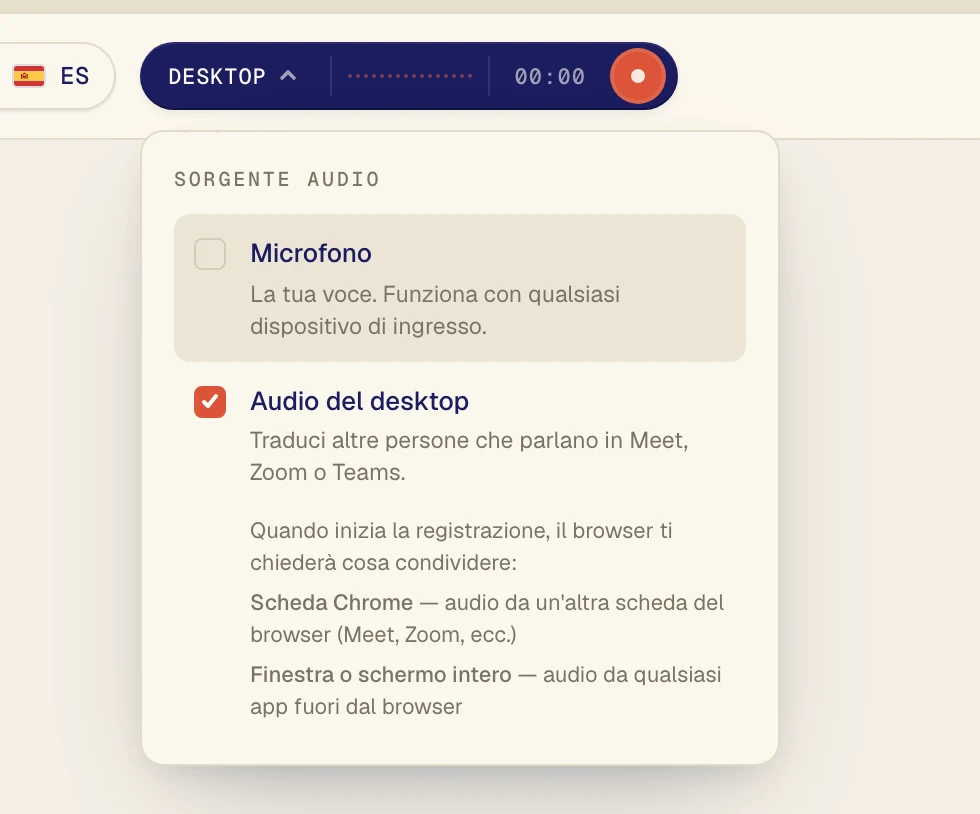Click the chevron next to DESKTOP

pyautogui.click(x=288, y=76)
